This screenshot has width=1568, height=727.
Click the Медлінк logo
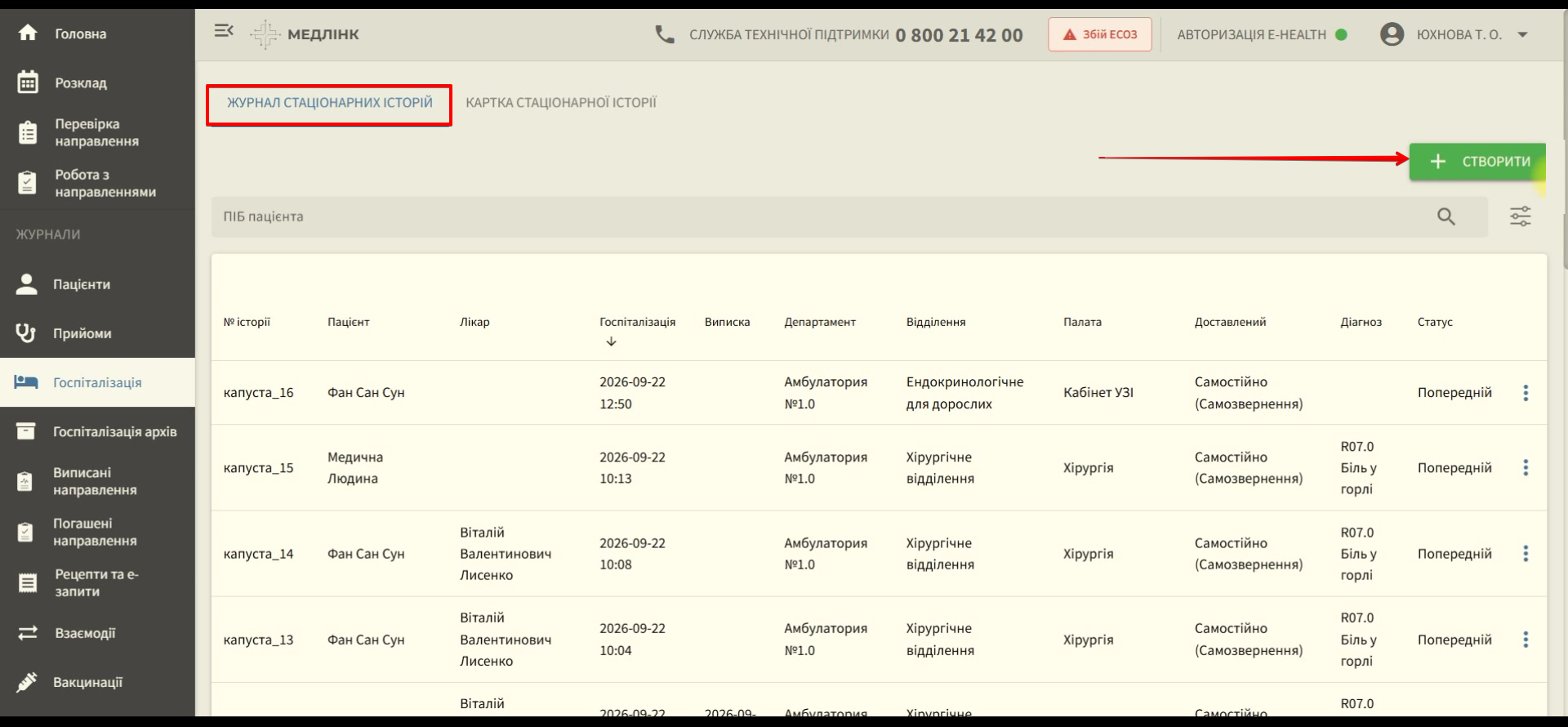[x=305, y=34]
